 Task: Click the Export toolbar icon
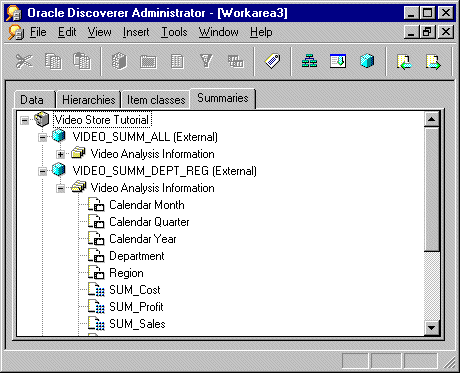tap(433, 62)
